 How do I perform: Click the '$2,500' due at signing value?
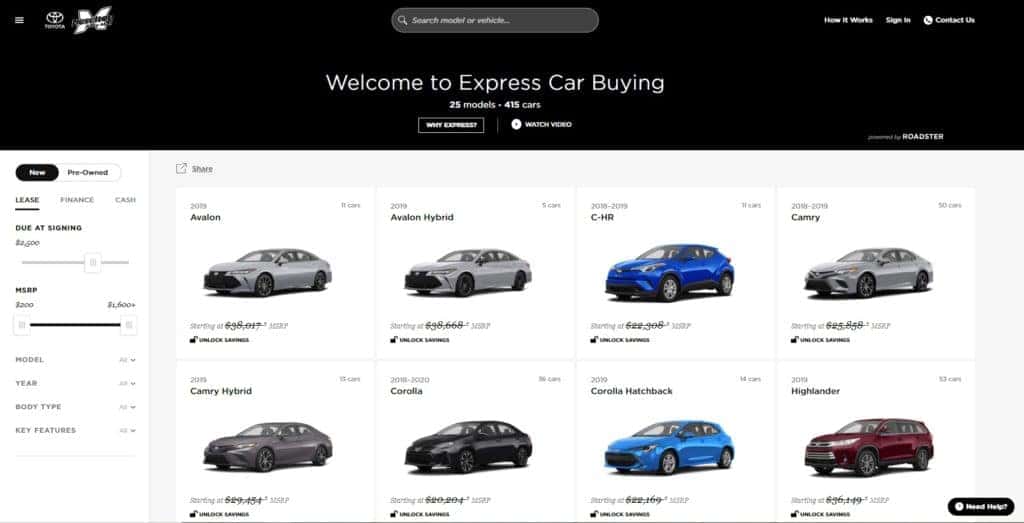pos(27,243)
